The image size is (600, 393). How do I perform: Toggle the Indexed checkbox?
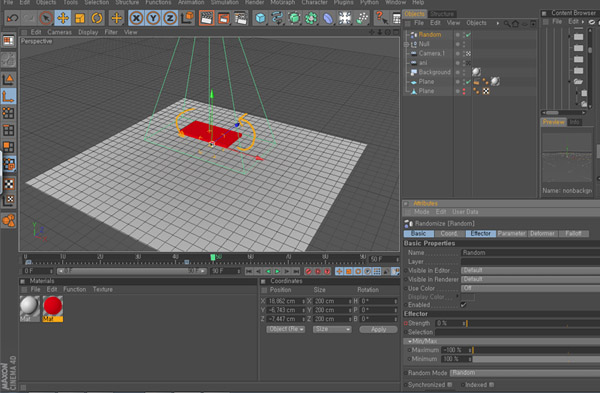pyautogui.click(x=492, y=385)
